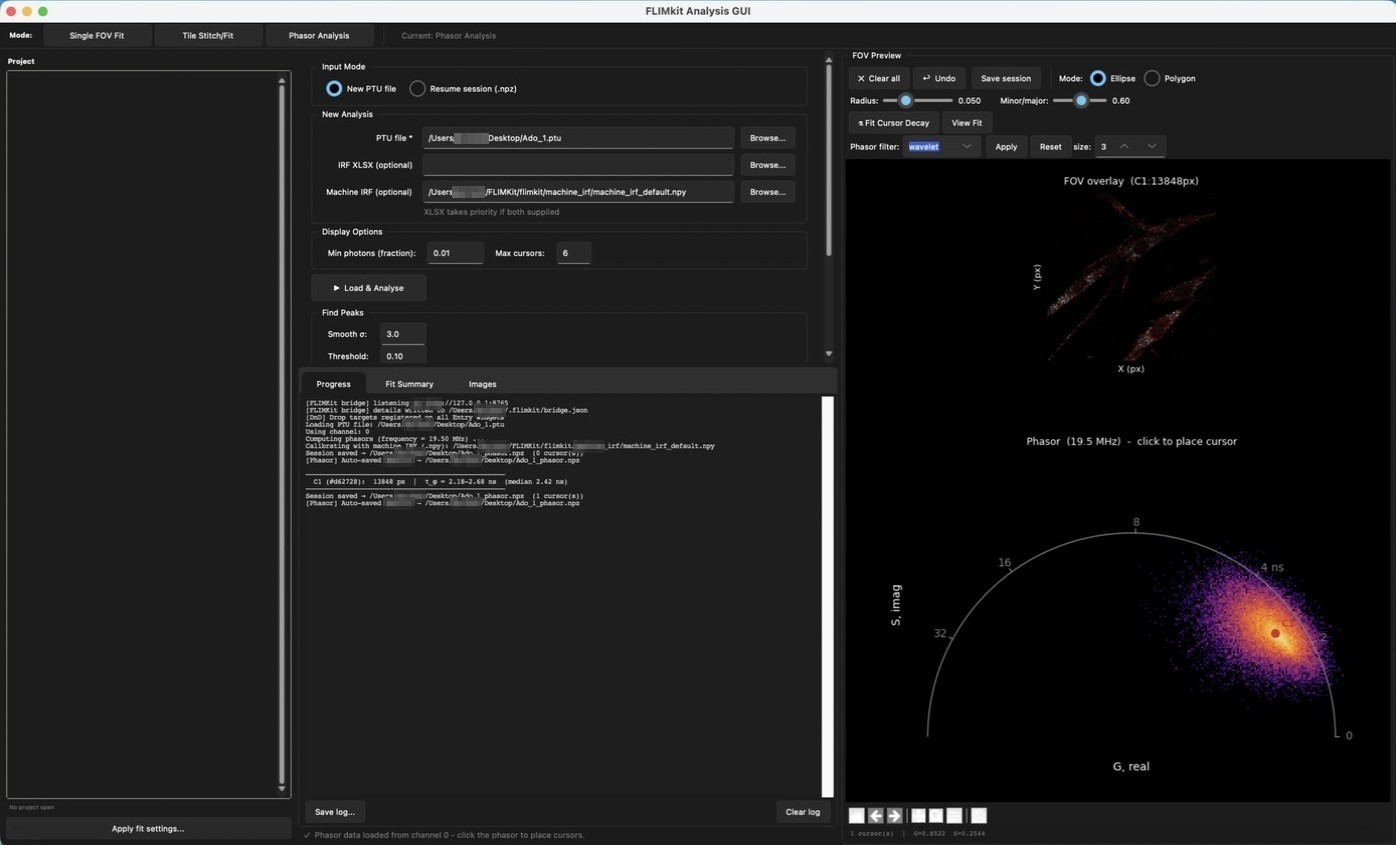Browse for the Machine IRF file
The width and height of the screenshot is (1396, 845).
tap(767, 192)
